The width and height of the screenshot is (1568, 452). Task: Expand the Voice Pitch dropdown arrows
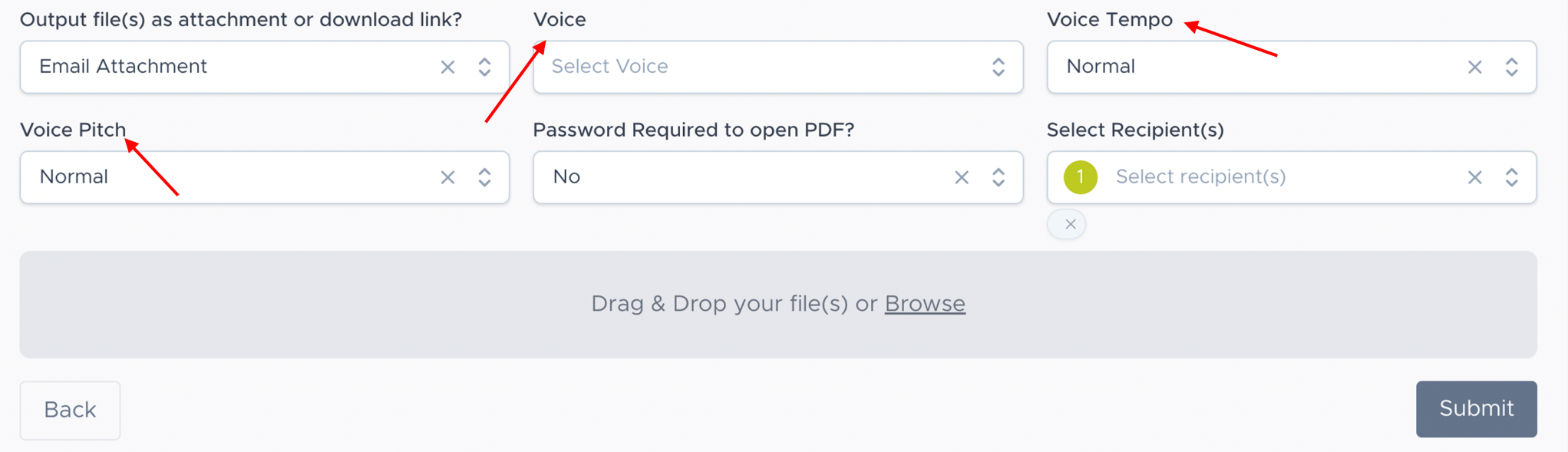click(484, 177)
